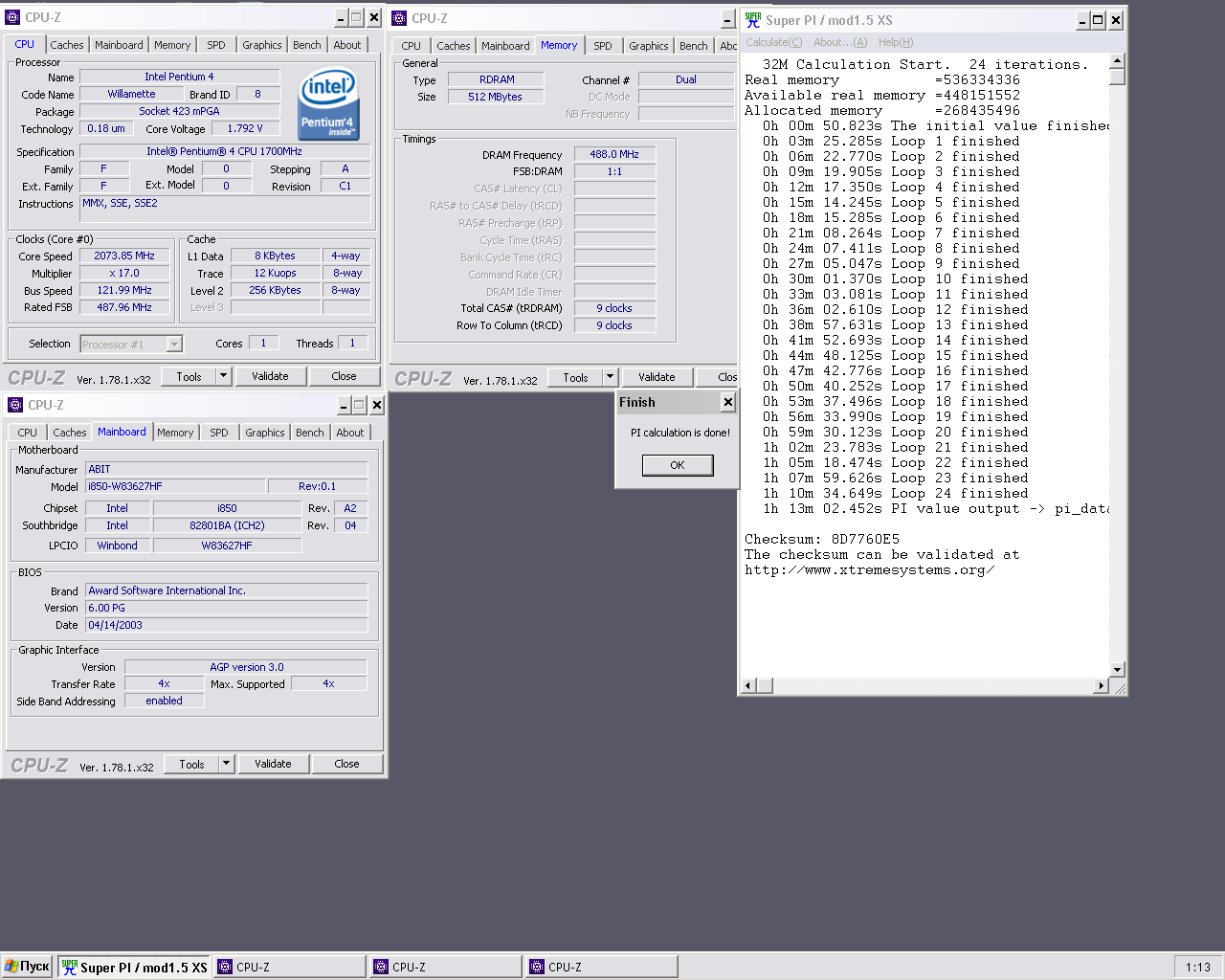Click the Tools button in the Mainboard window
This screenshot has height=980, width=1225.
(x=191, y=764)
